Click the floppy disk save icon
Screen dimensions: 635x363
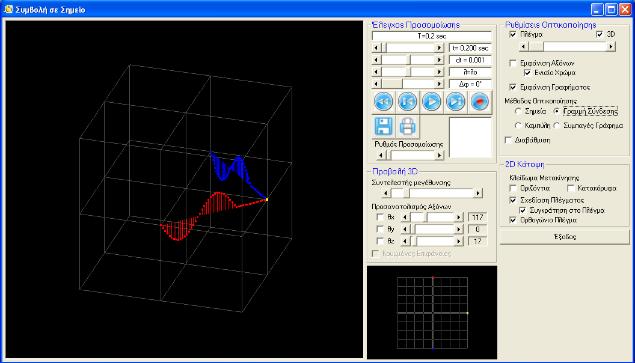[x=384, y=126]
